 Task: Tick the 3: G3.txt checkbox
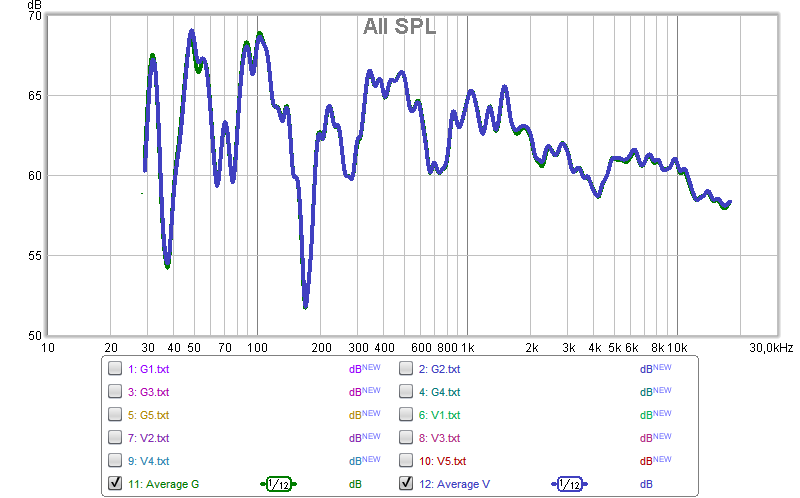click(115, 391)
